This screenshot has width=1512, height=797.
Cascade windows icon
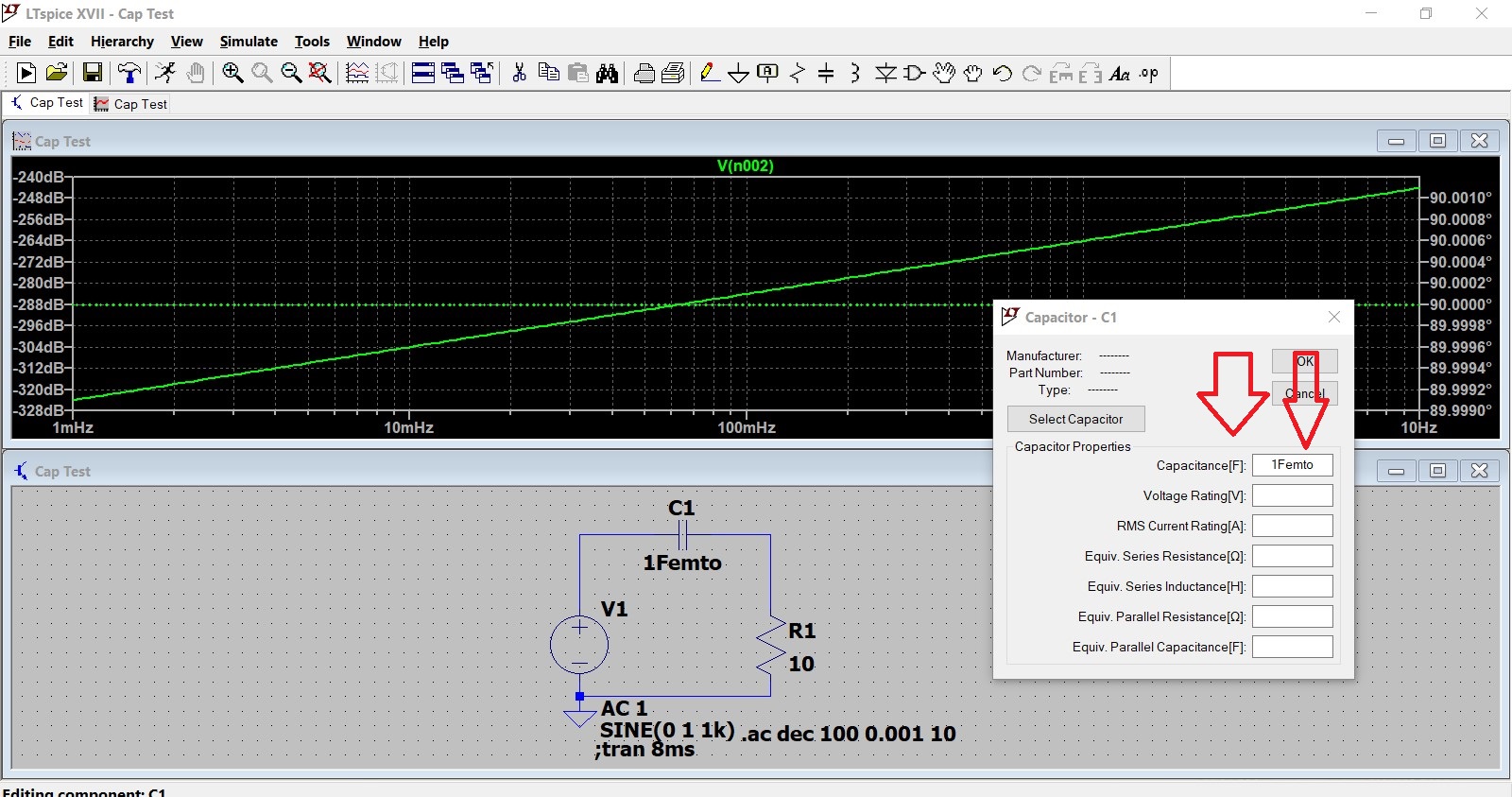(453, 73)
